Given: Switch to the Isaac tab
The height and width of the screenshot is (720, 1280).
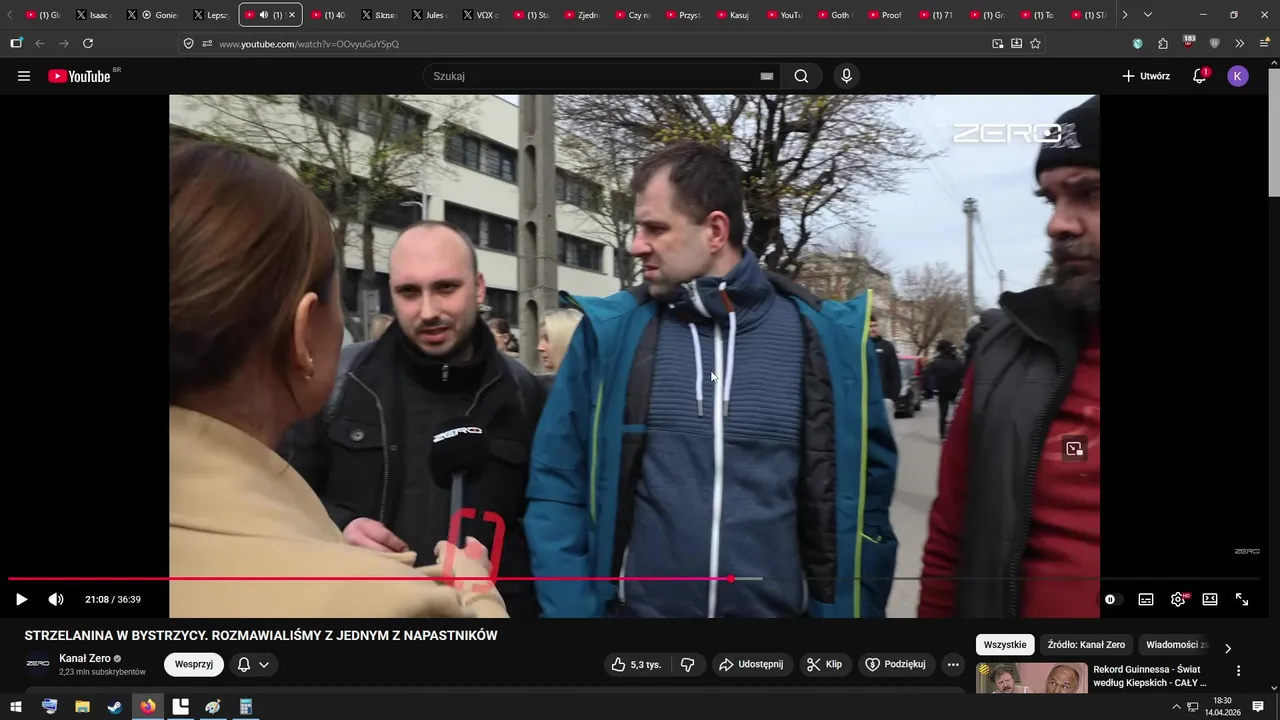Looking at the screenshot, I should (x=94, y=15).
